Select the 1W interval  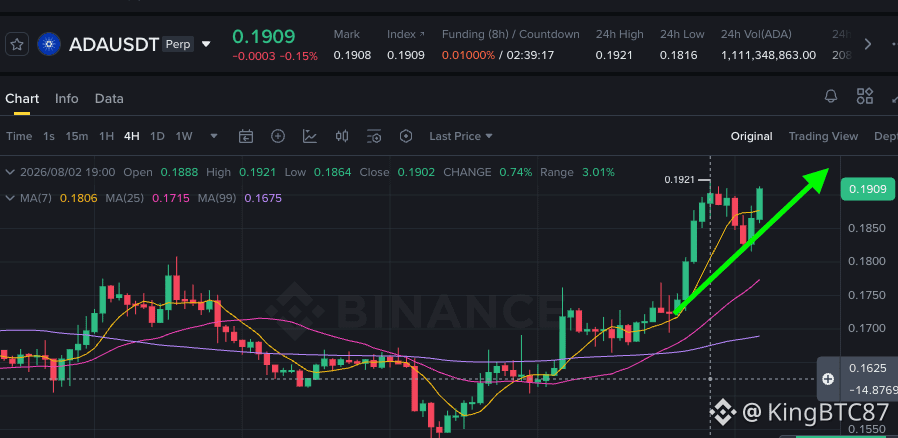pyautogui.click(x=184, y=136)
